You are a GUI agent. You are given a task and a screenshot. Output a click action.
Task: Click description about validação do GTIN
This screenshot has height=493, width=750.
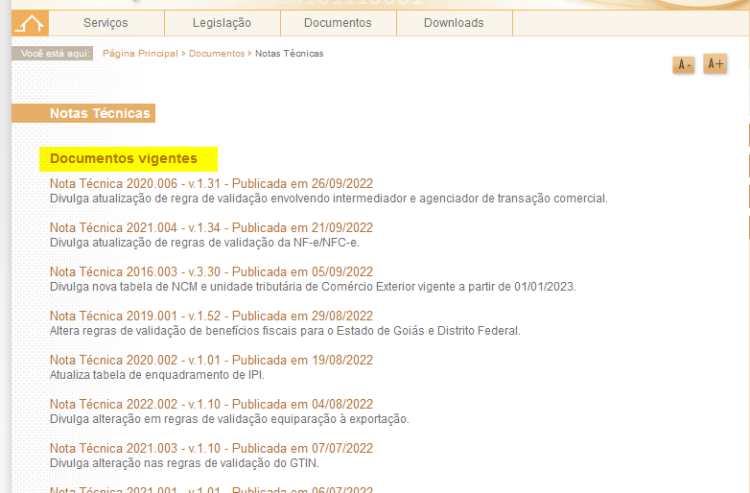click(184, 463)
